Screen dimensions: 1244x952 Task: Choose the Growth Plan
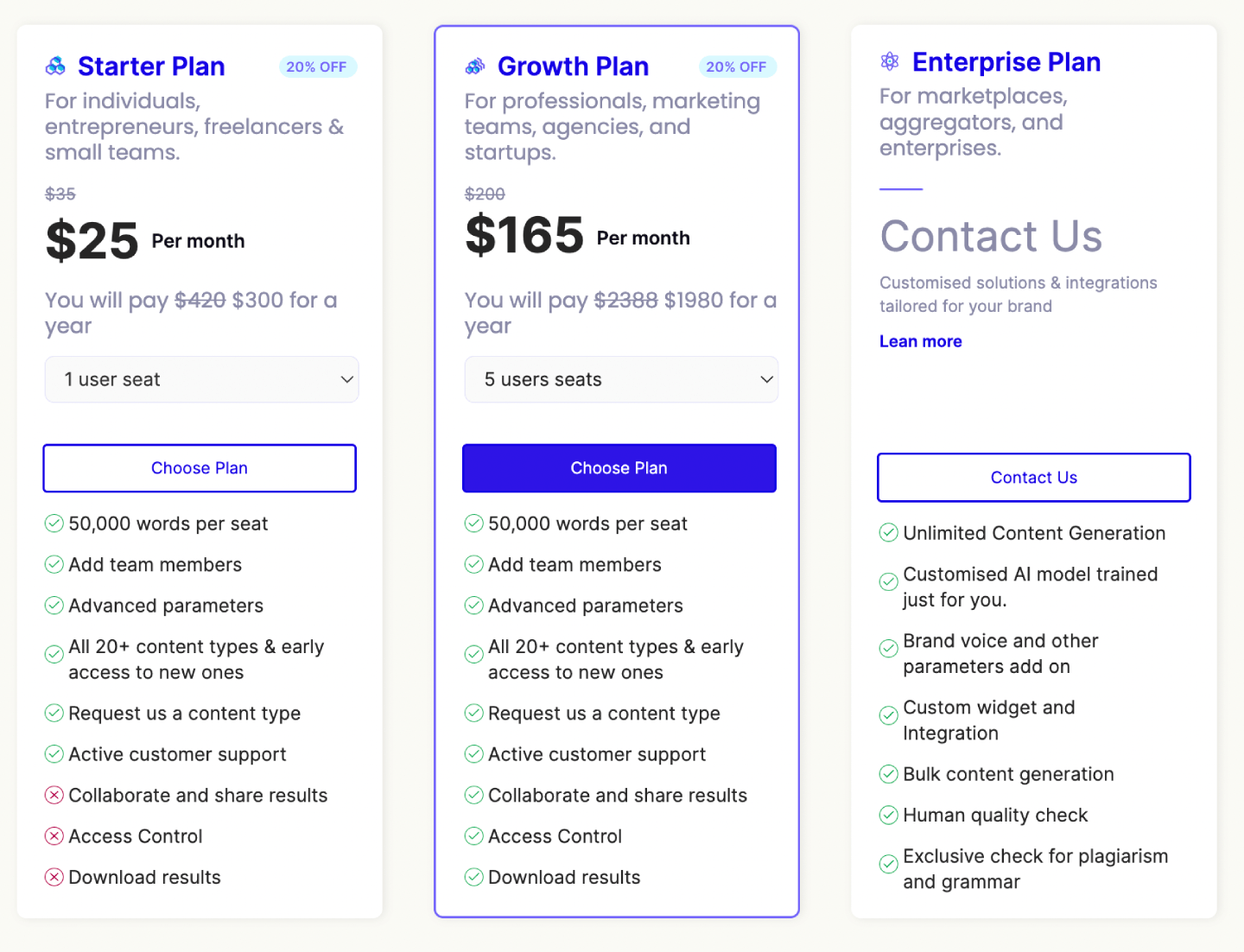[x=619, y=468]
